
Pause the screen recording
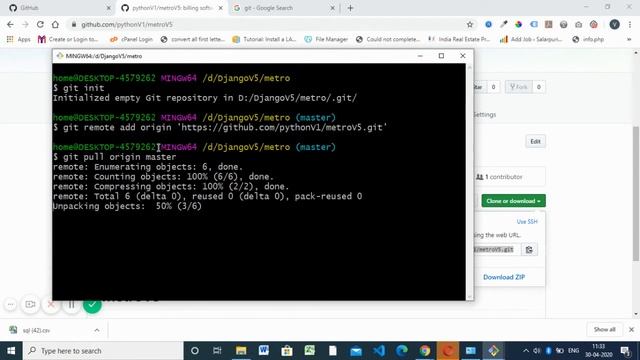click(71, 304)
